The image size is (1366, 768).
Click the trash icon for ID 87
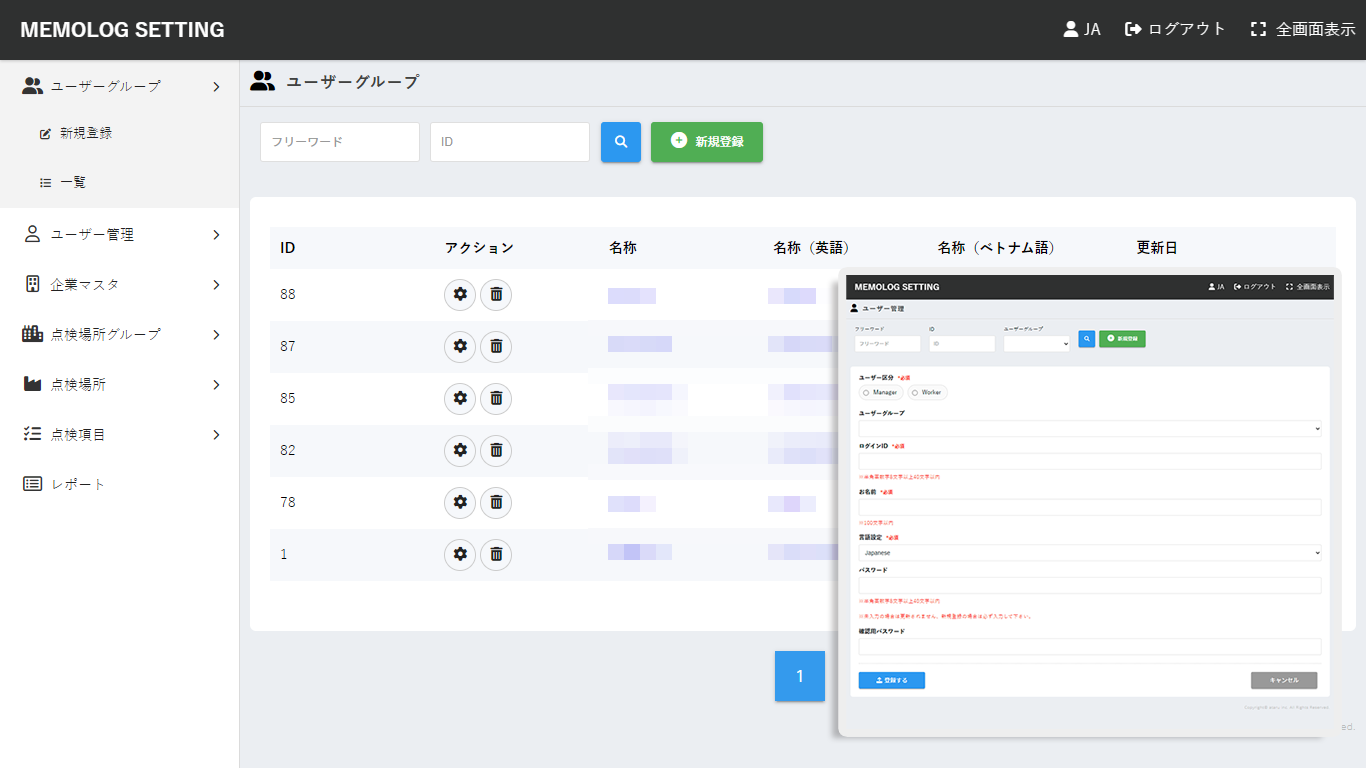[496, 346]
